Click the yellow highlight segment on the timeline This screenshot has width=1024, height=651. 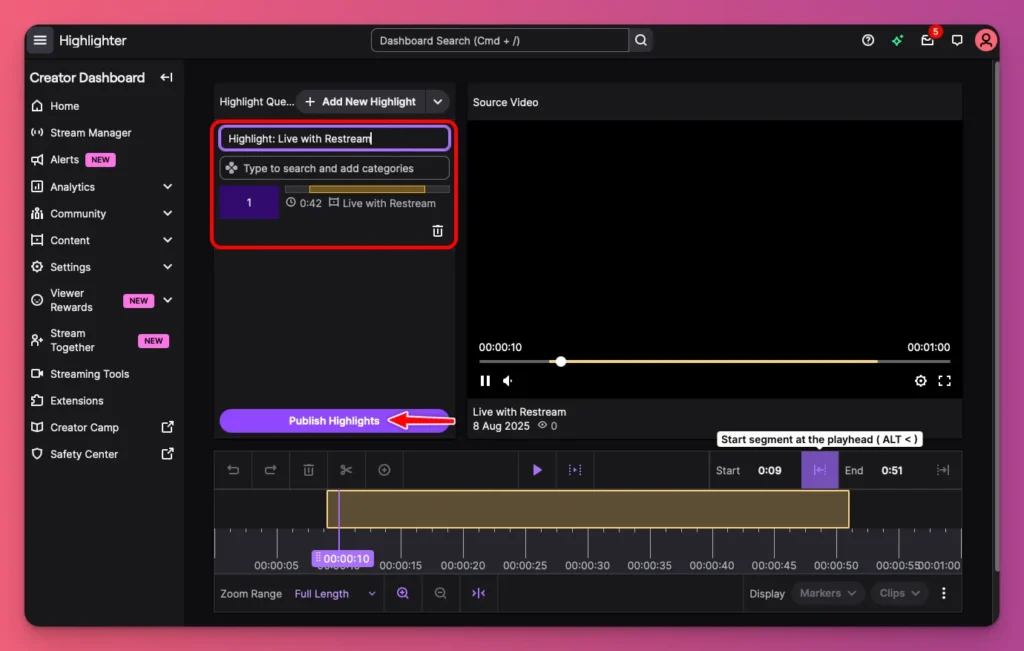[x=588, y=509]
